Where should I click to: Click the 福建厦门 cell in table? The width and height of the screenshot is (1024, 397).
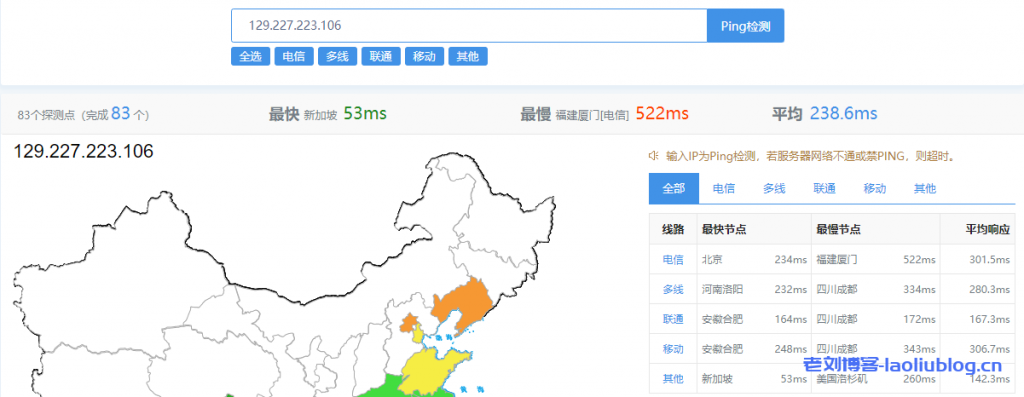(x=837, y=259)
